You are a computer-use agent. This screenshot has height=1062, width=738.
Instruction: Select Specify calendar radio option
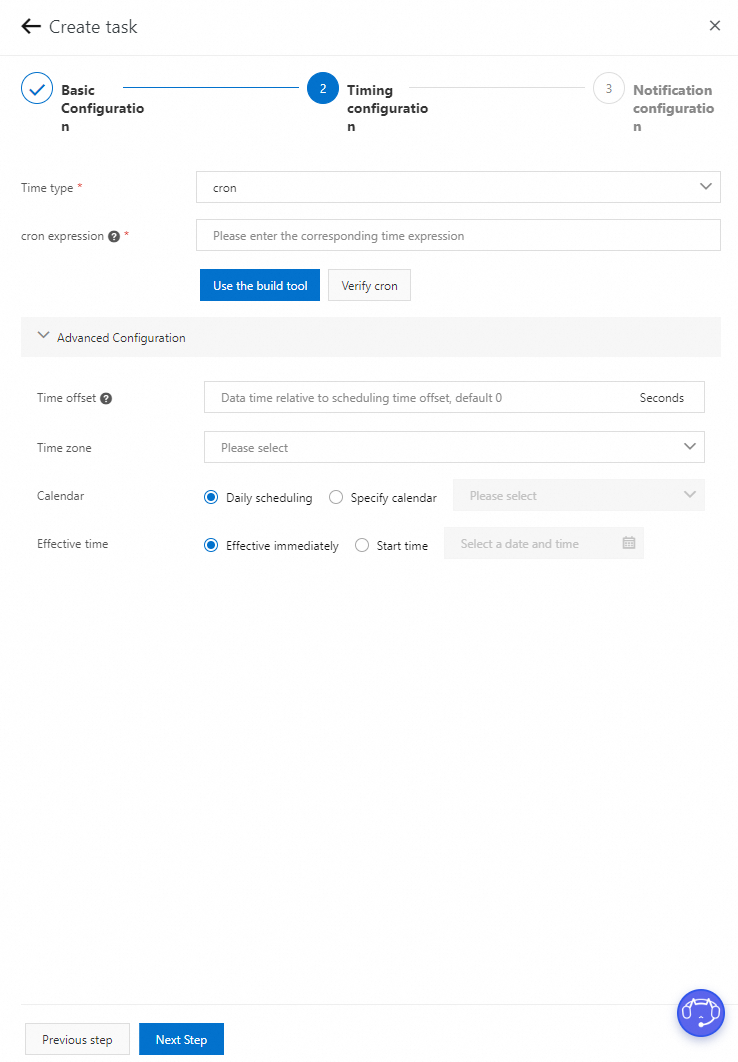pyautogui.click(x=336, y=497)
